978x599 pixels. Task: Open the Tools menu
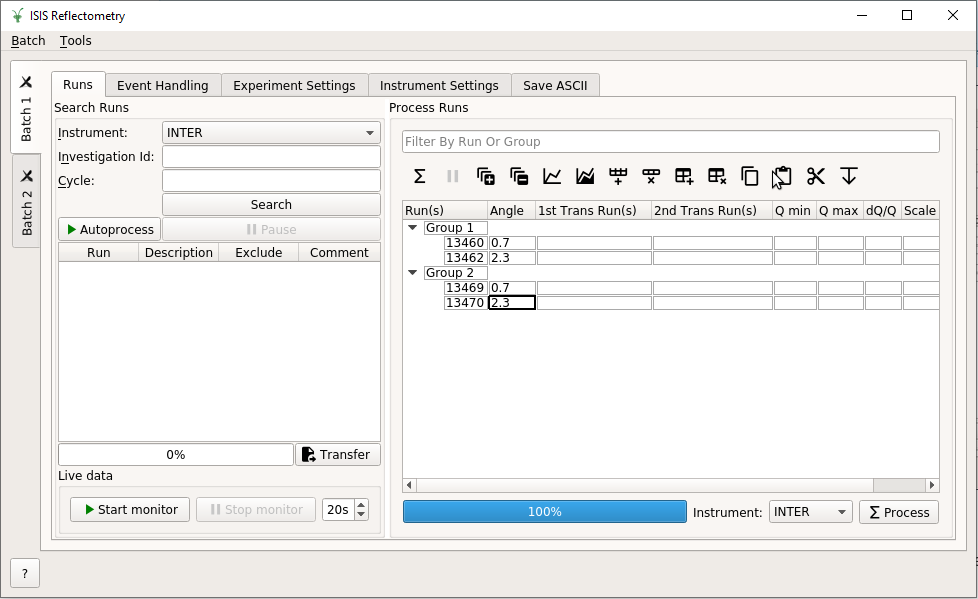click(x=75, y=41)
